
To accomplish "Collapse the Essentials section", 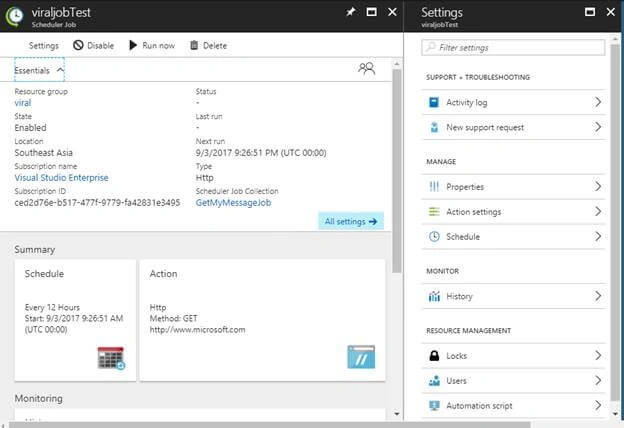I will (39, 70).
